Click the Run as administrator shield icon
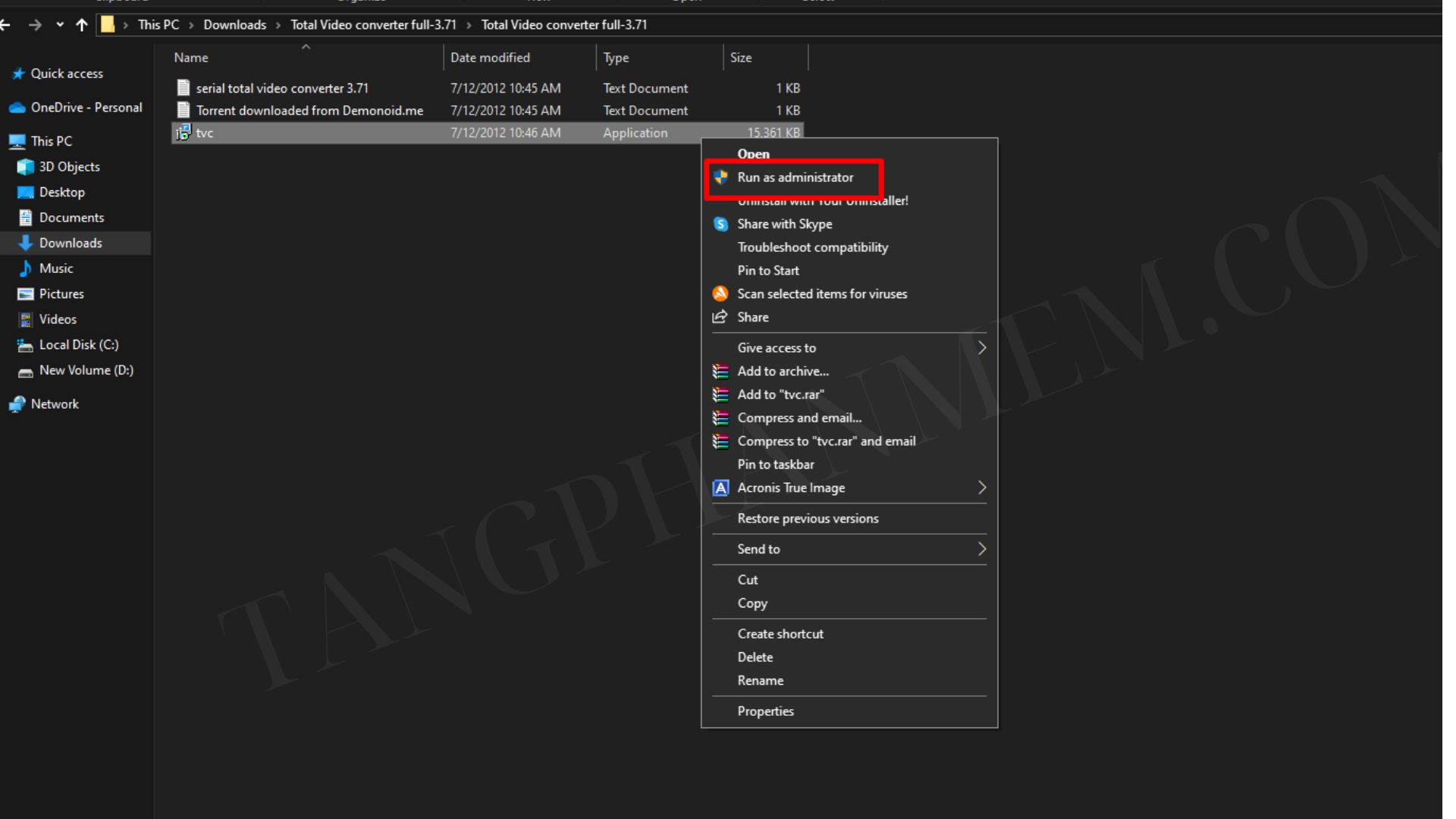1456x819 pixels. pyautogui.click(x=720, y=177)
